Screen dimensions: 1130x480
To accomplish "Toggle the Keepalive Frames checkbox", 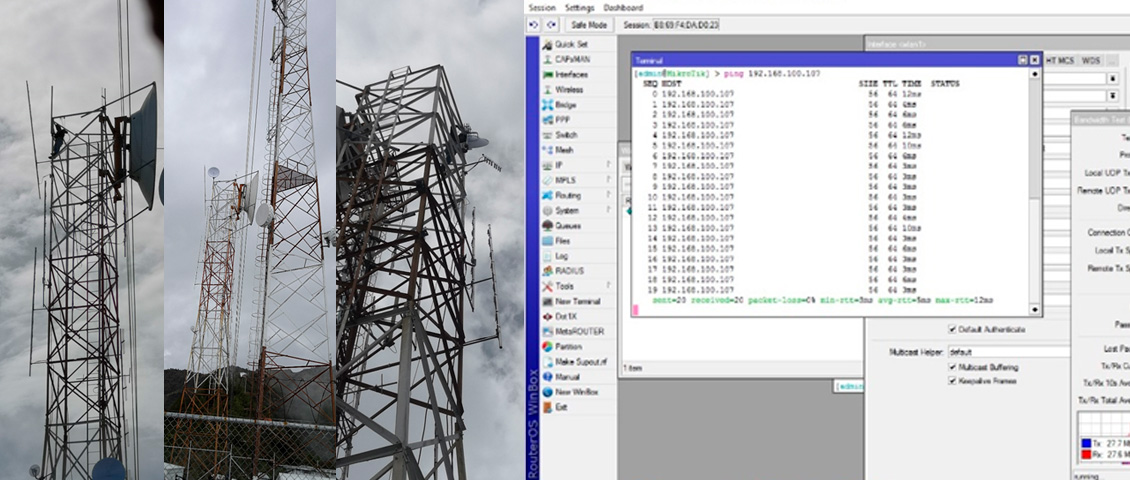I will coord(951,381).
